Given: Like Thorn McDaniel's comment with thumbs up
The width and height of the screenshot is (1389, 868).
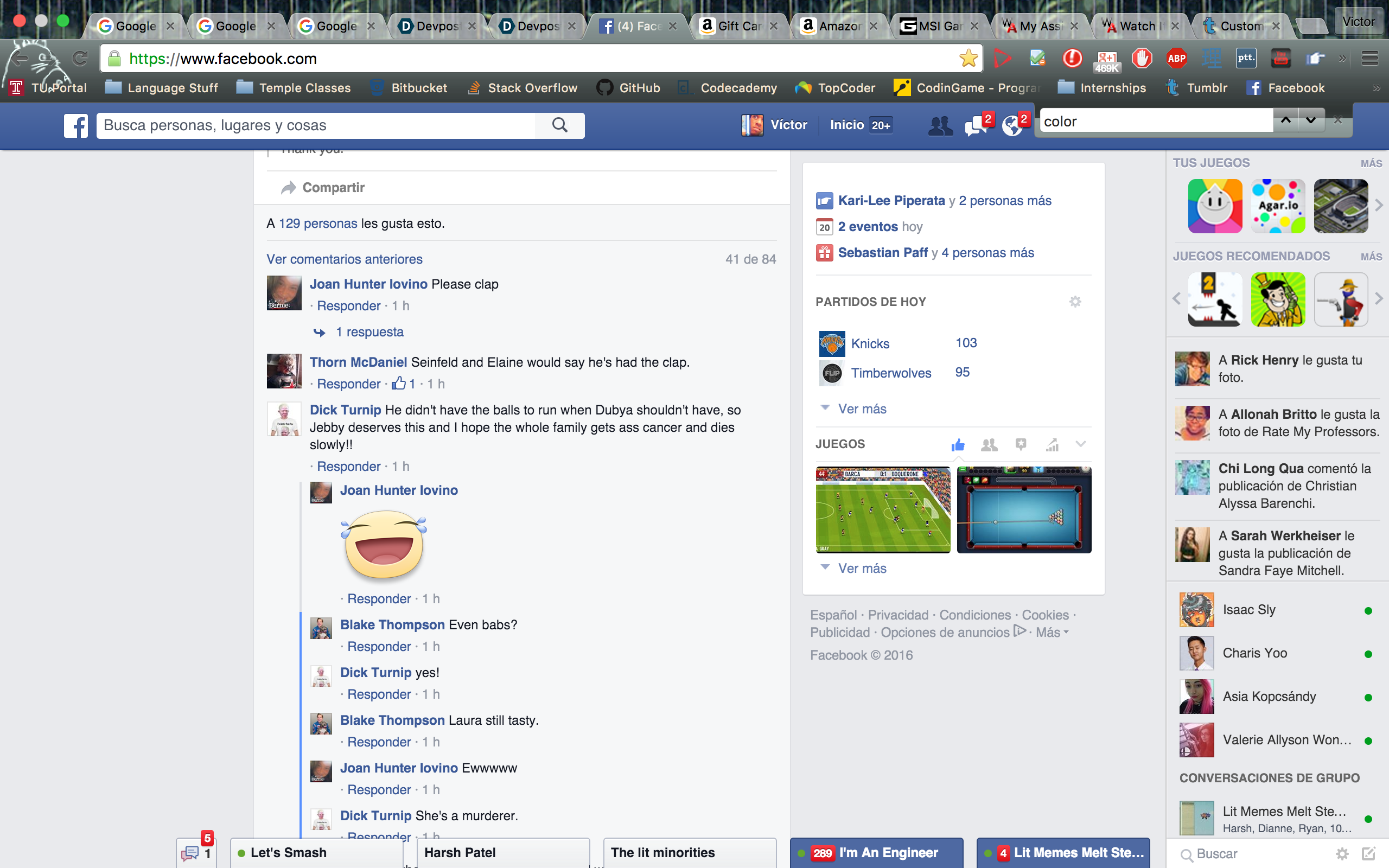Looking at the screenshot, I should (x=398, y=384).
